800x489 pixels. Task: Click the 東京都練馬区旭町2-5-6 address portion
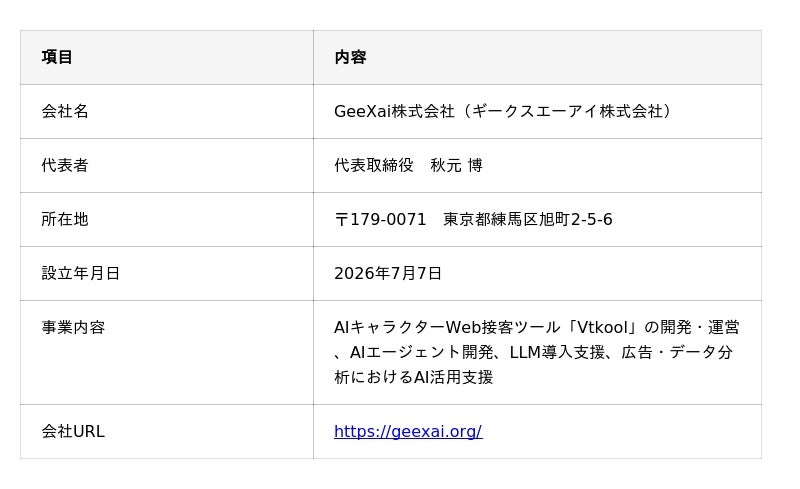click(x=528, y=219)
